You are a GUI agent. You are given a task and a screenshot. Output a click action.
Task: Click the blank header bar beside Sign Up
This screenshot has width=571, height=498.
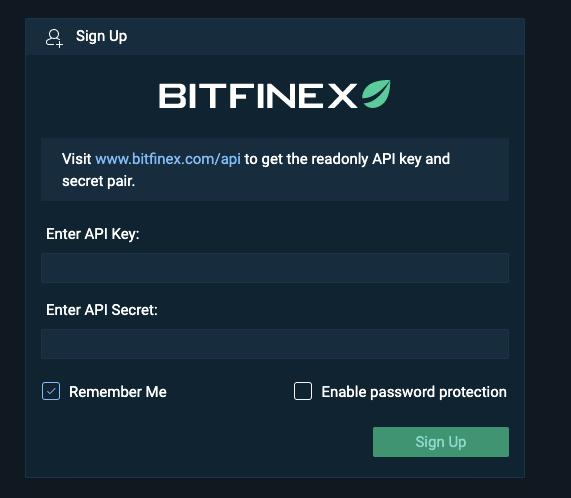(324, 37)
